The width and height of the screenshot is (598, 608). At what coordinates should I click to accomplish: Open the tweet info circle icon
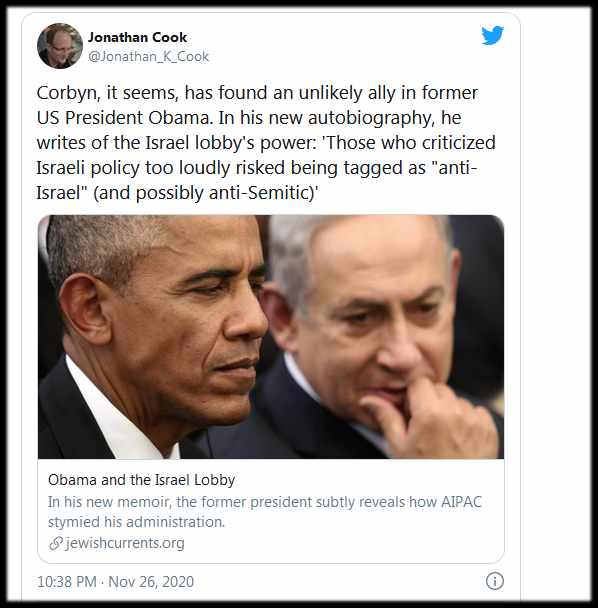pos(494,581)
